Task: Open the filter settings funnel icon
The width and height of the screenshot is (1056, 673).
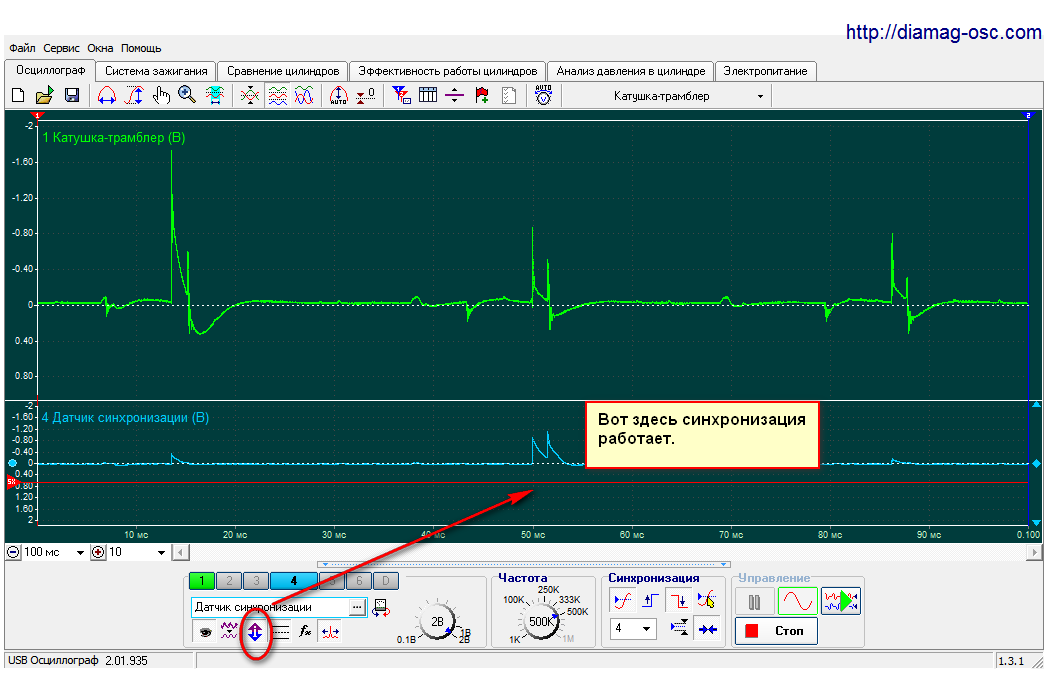Action: [x=401, y=96]
